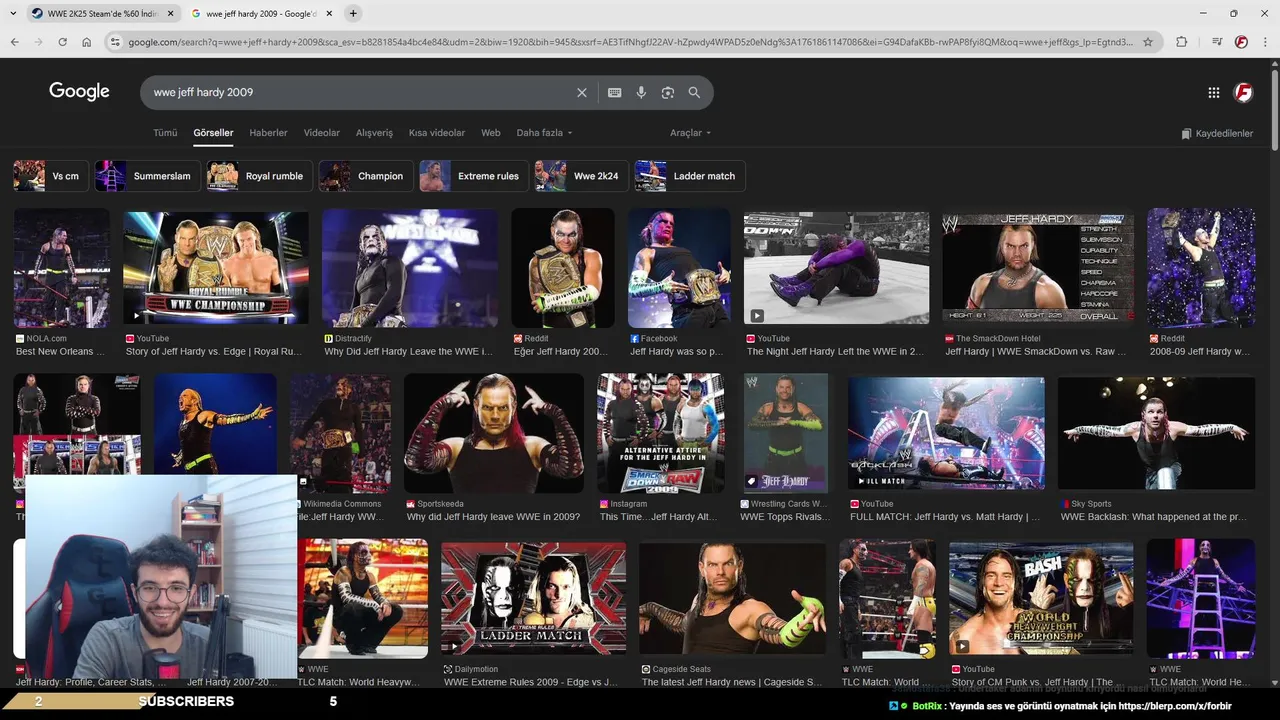Expand the 'Araçlar' tools dropdown
This screenshot has height=720, width=1280.
[x=691, y=133]
